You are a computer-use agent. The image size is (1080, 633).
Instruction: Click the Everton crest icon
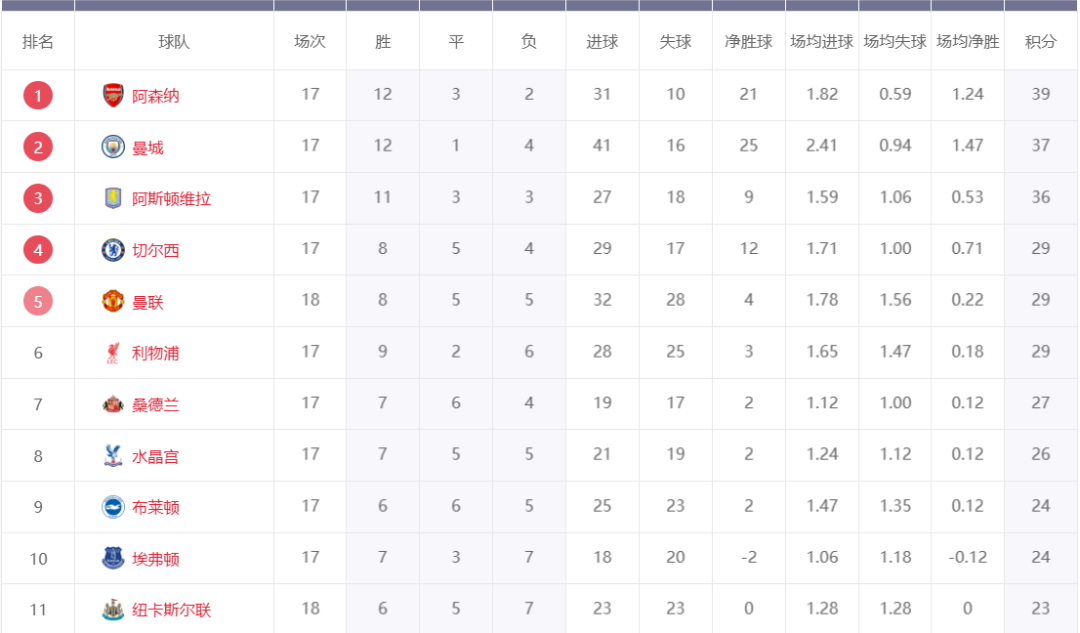coord(113,559)
